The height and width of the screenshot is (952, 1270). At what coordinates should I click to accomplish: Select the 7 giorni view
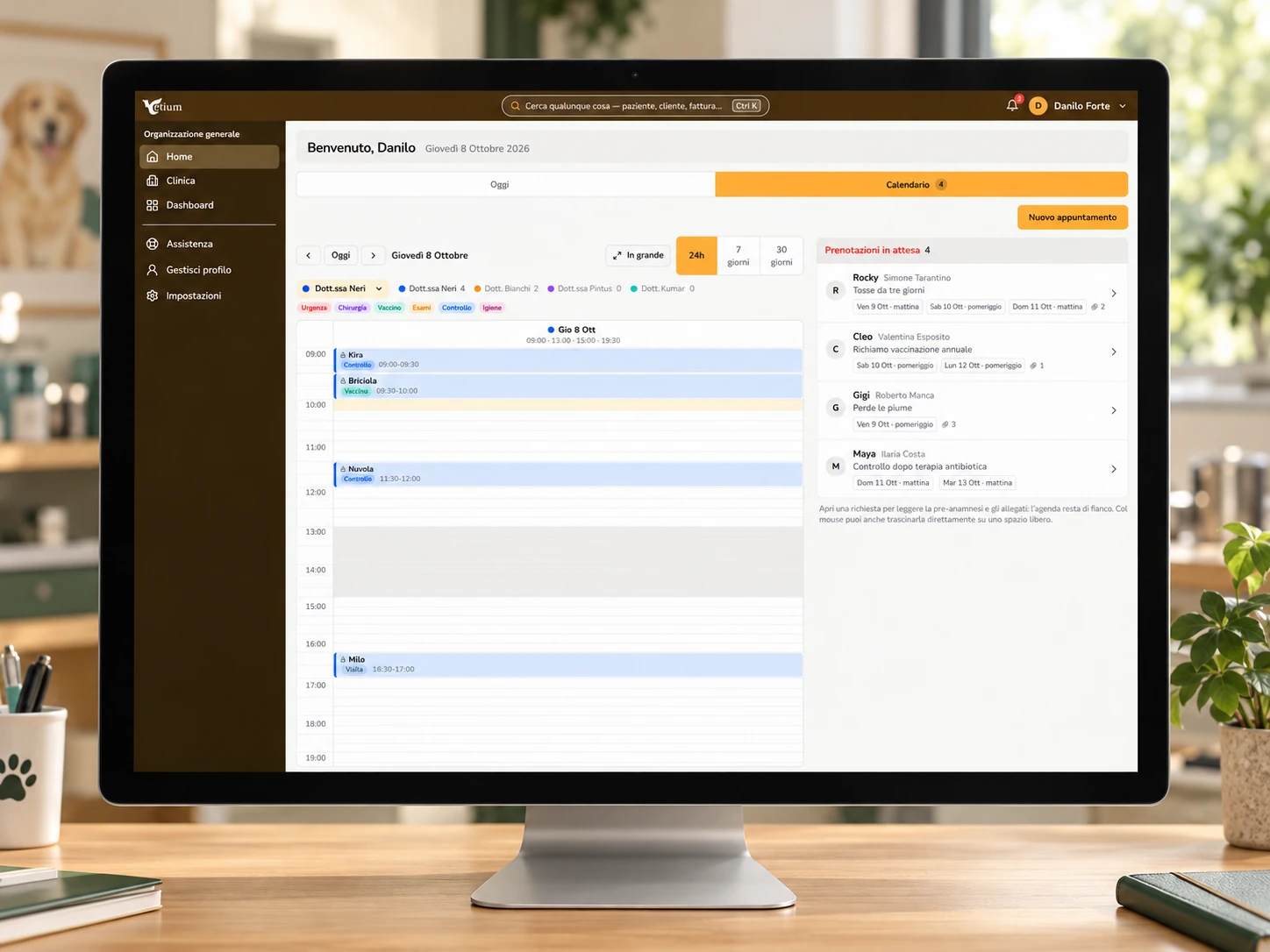pos(738,256)
